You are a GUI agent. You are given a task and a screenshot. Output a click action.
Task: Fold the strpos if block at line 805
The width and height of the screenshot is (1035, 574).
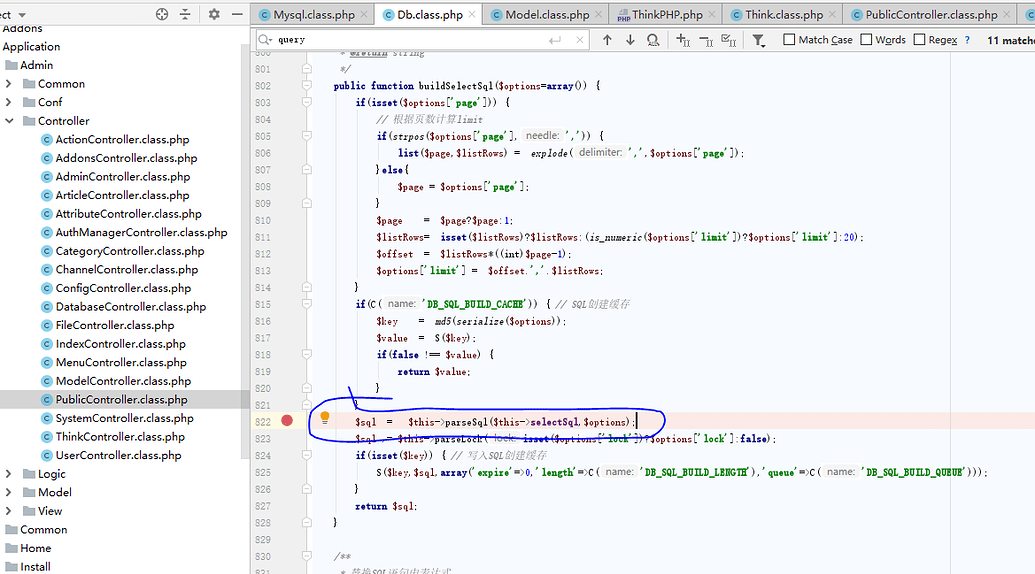coord(307,136)
